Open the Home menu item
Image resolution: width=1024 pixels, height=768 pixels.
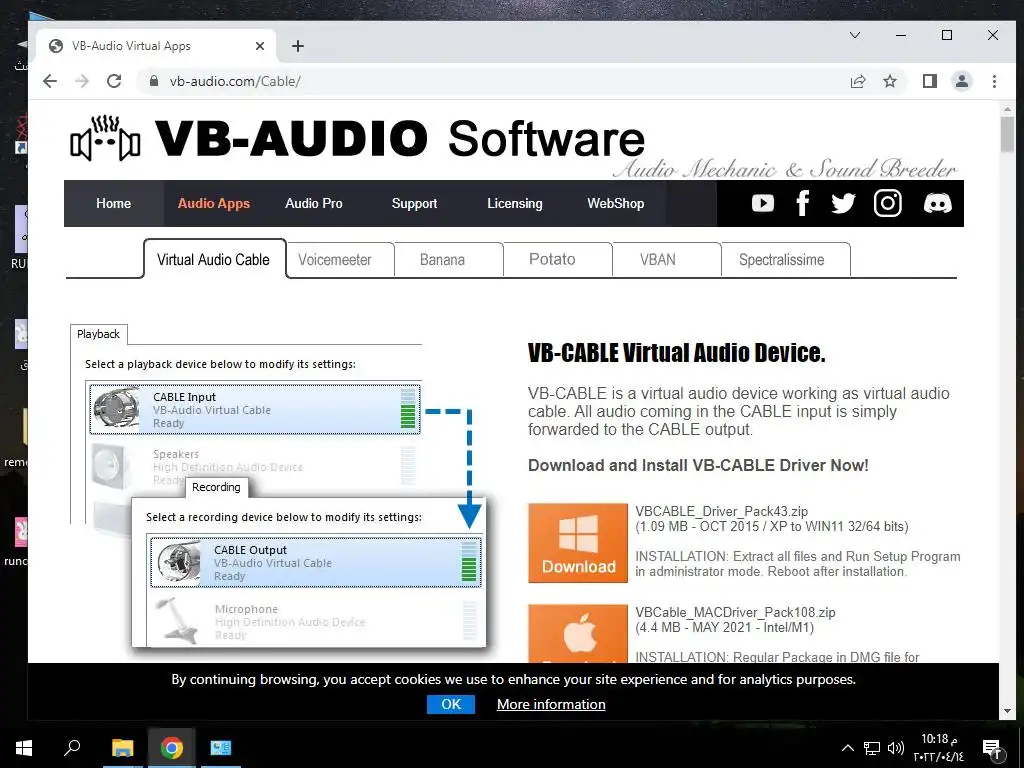[114, 203]
